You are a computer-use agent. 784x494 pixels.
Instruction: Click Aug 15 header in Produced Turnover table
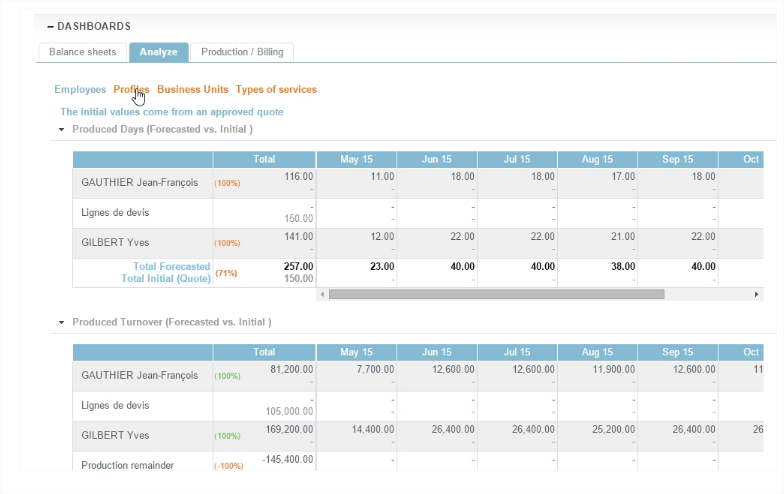pyautogui.click(x=596, y=352)
